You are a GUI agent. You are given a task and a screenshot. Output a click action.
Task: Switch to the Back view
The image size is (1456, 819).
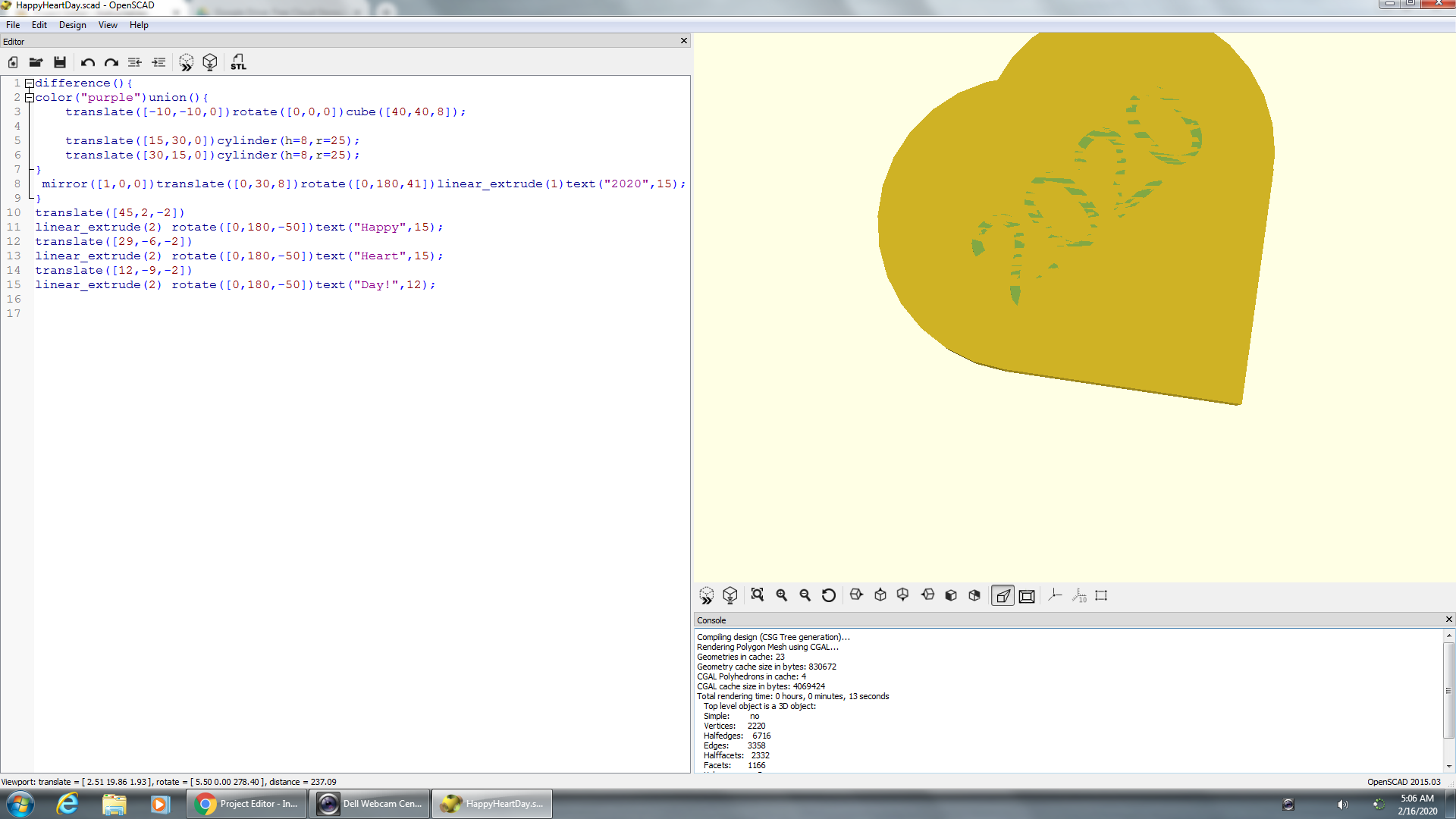[974, 595]
